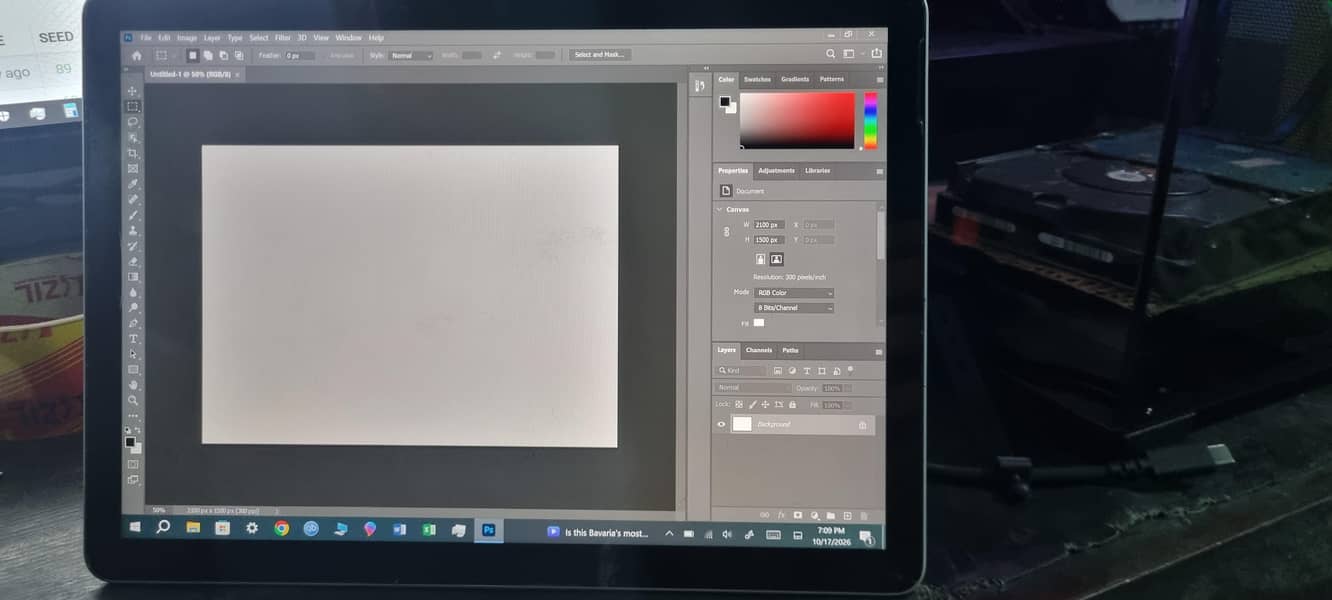Select the Path Selection tool
Image resolution: width=1332 pixels, height=600 pixels.
click(132, 354)
